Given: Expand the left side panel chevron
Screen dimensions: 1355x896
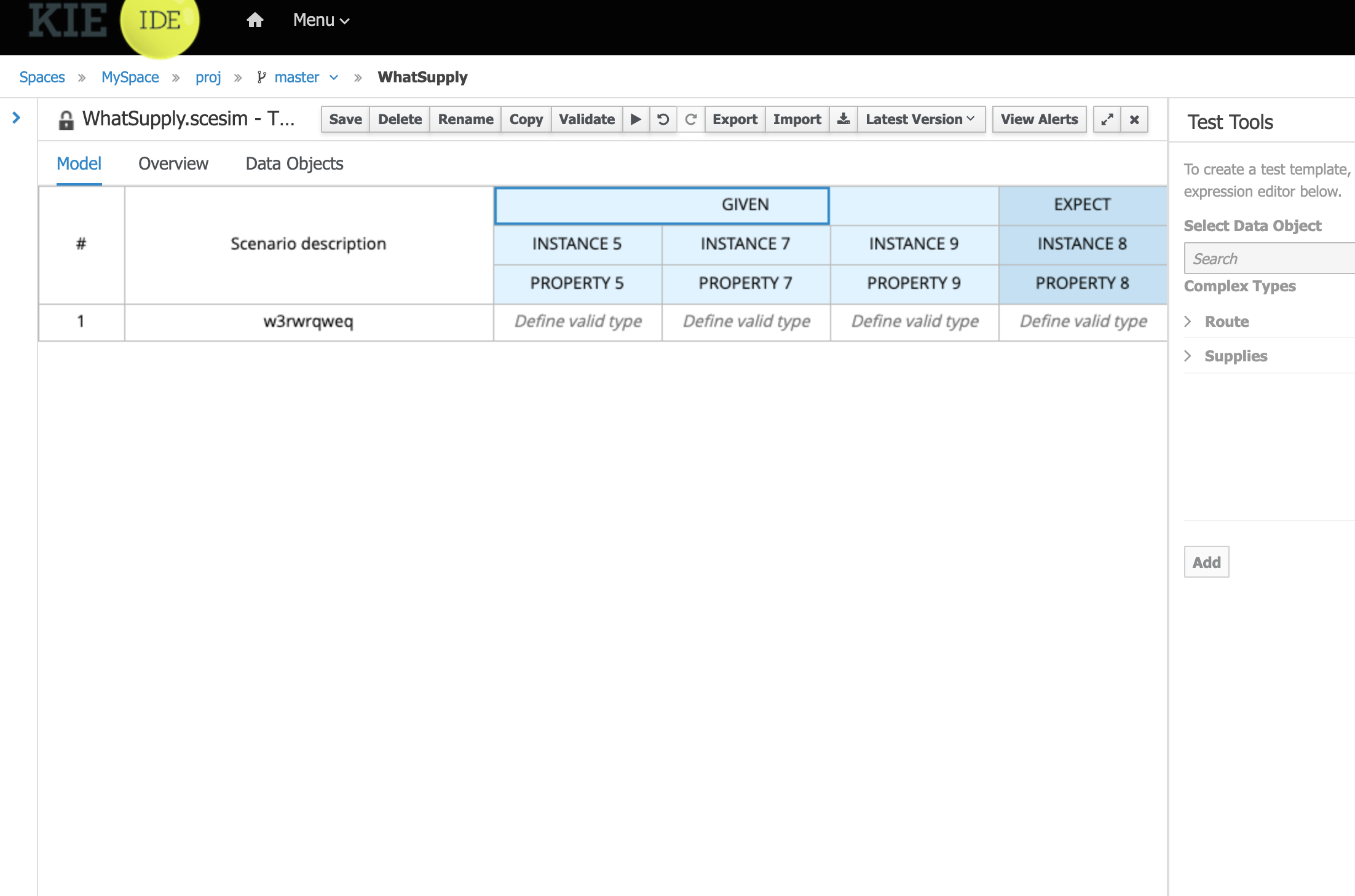Looking at the screenshot, I should pos(17,117).
